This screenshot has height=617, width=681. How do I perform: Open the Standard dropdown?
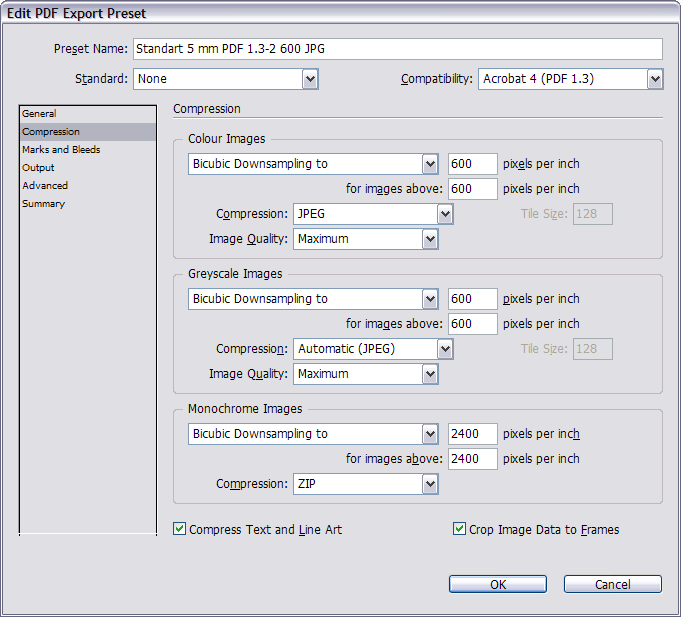point(226,79)
